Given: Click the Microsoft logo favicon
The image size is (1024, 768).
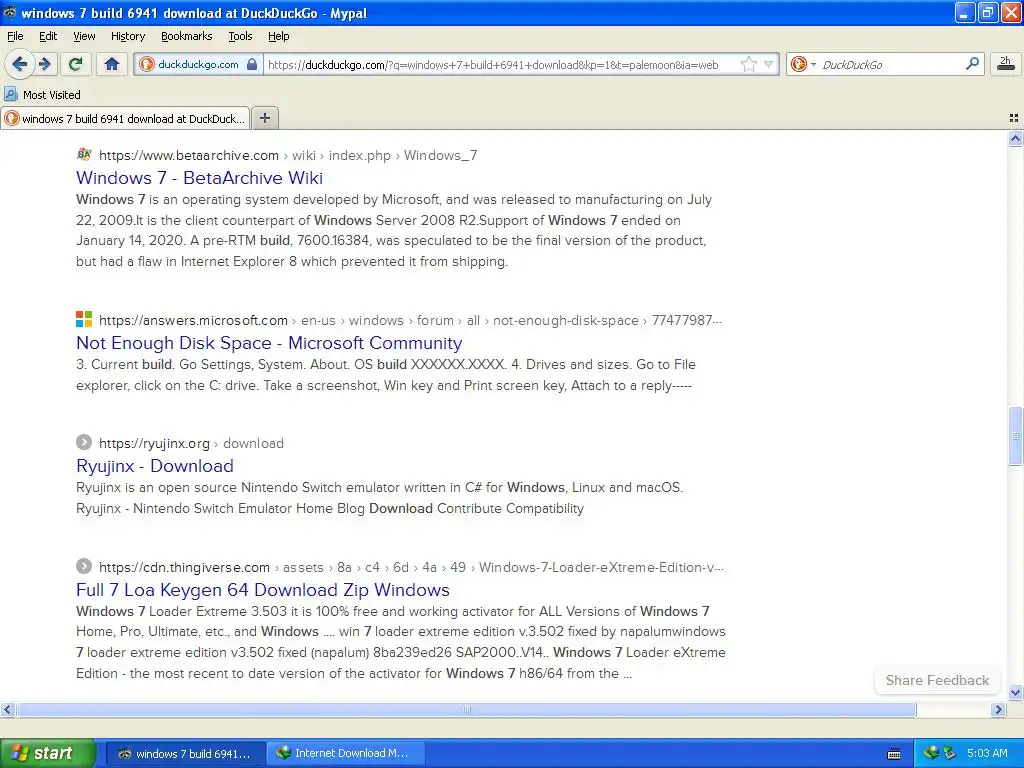Looking at the screenshot, I should pos(84,319).
